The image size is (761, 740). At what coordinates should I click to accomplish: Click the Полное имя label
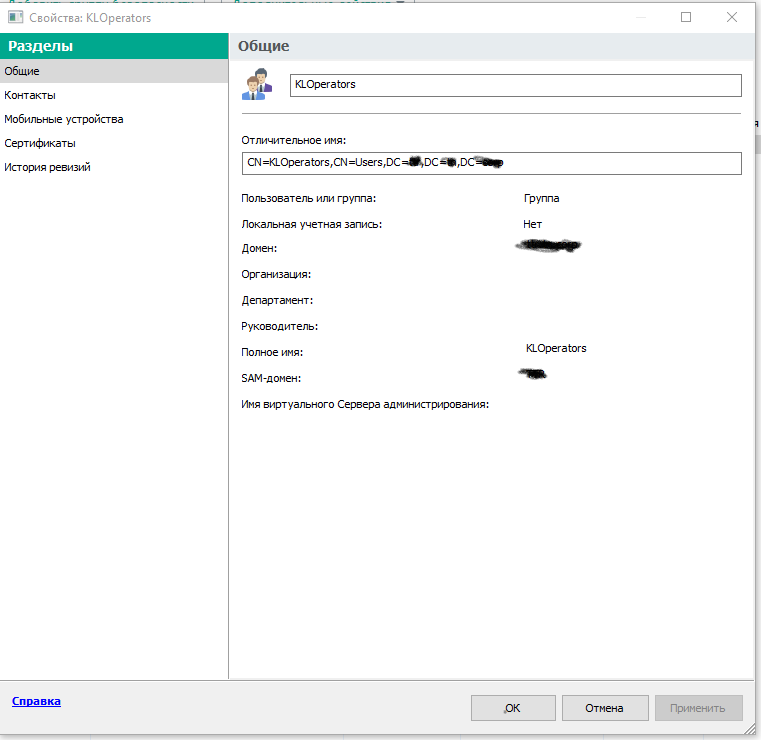coord(272,352)
